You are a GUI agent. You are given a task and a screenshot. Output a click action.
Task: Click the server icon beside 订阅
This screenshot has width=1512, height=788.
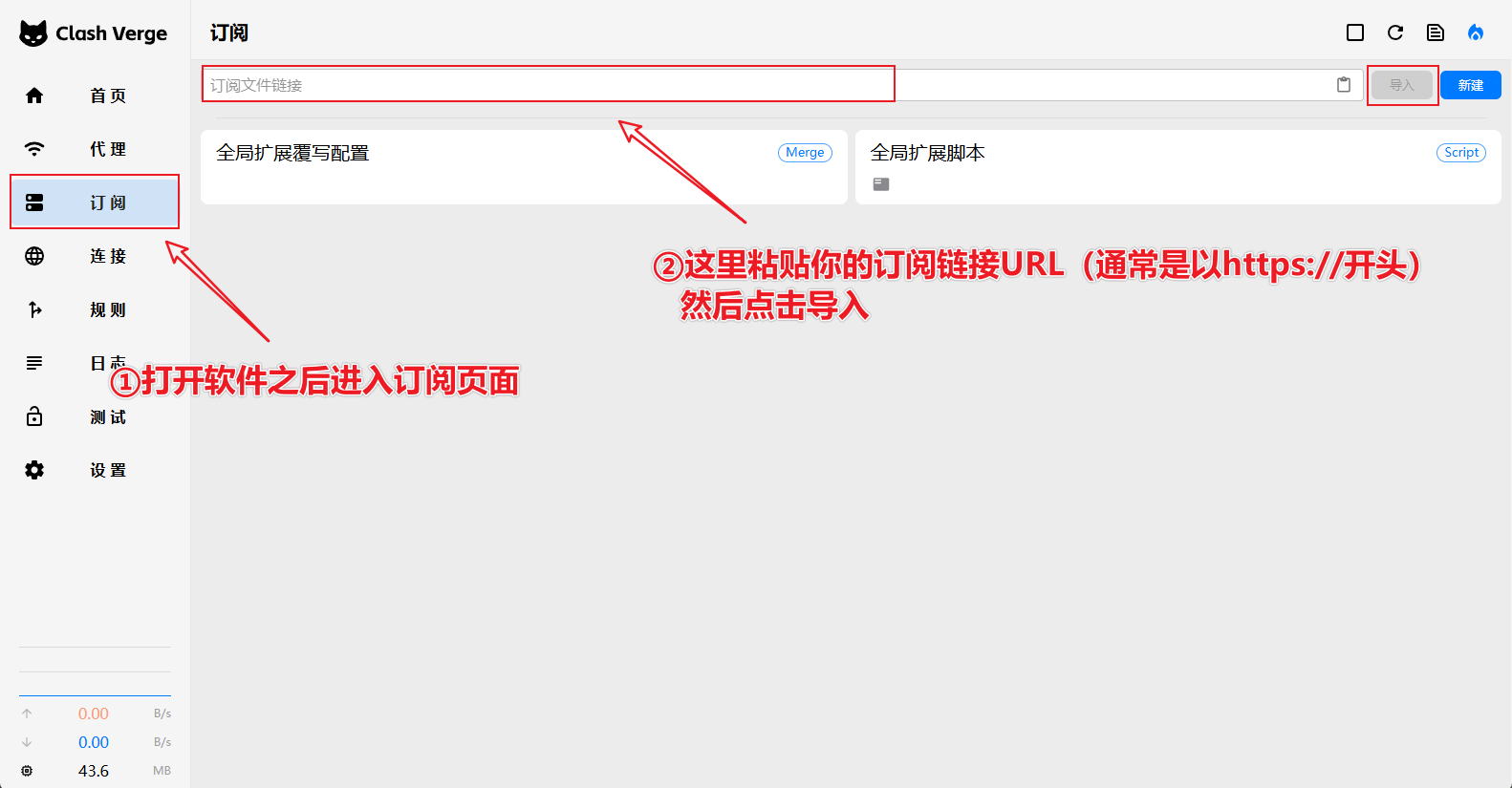pos(34,202)
